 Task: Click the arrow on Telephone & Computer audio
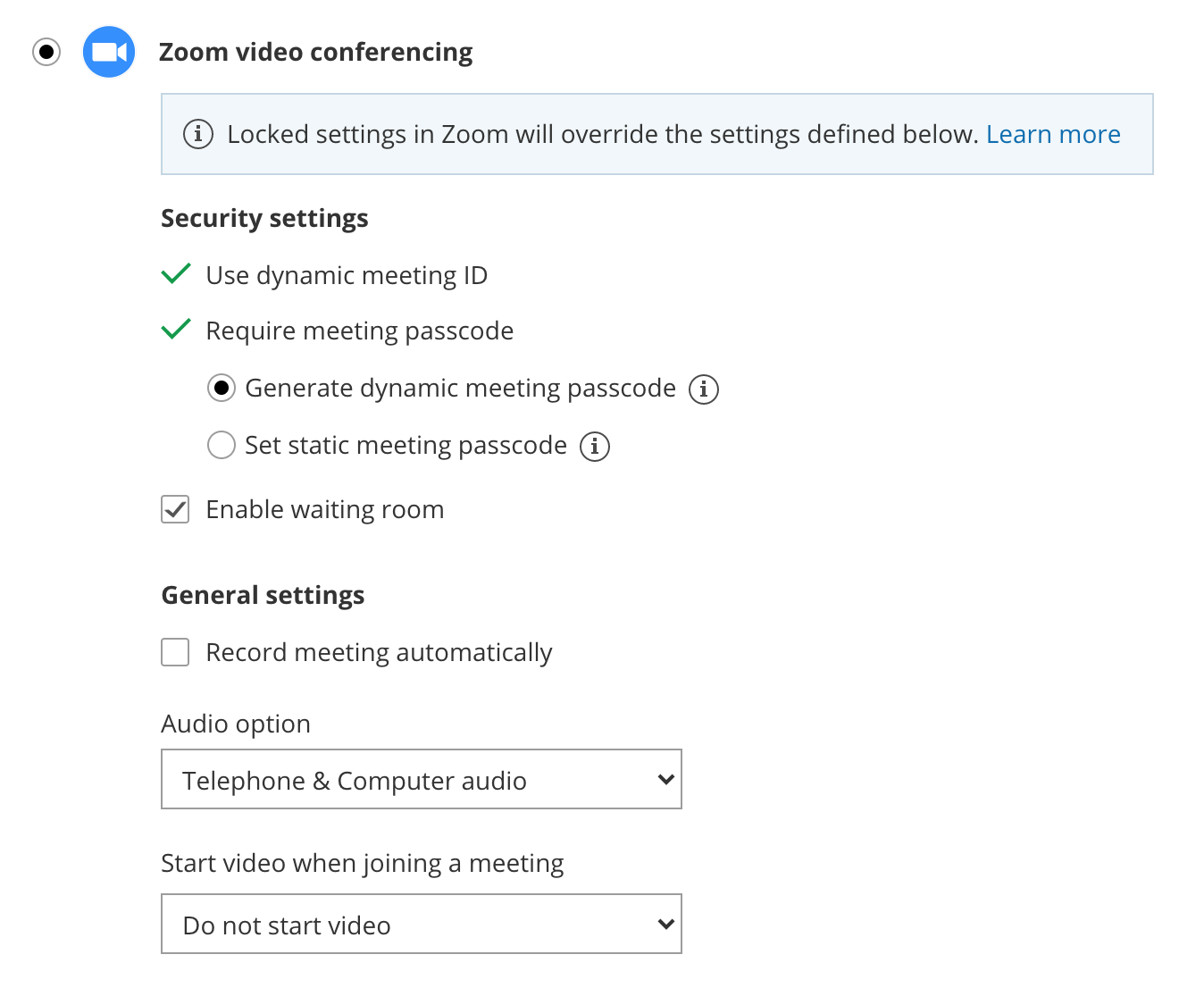point(665,779)
